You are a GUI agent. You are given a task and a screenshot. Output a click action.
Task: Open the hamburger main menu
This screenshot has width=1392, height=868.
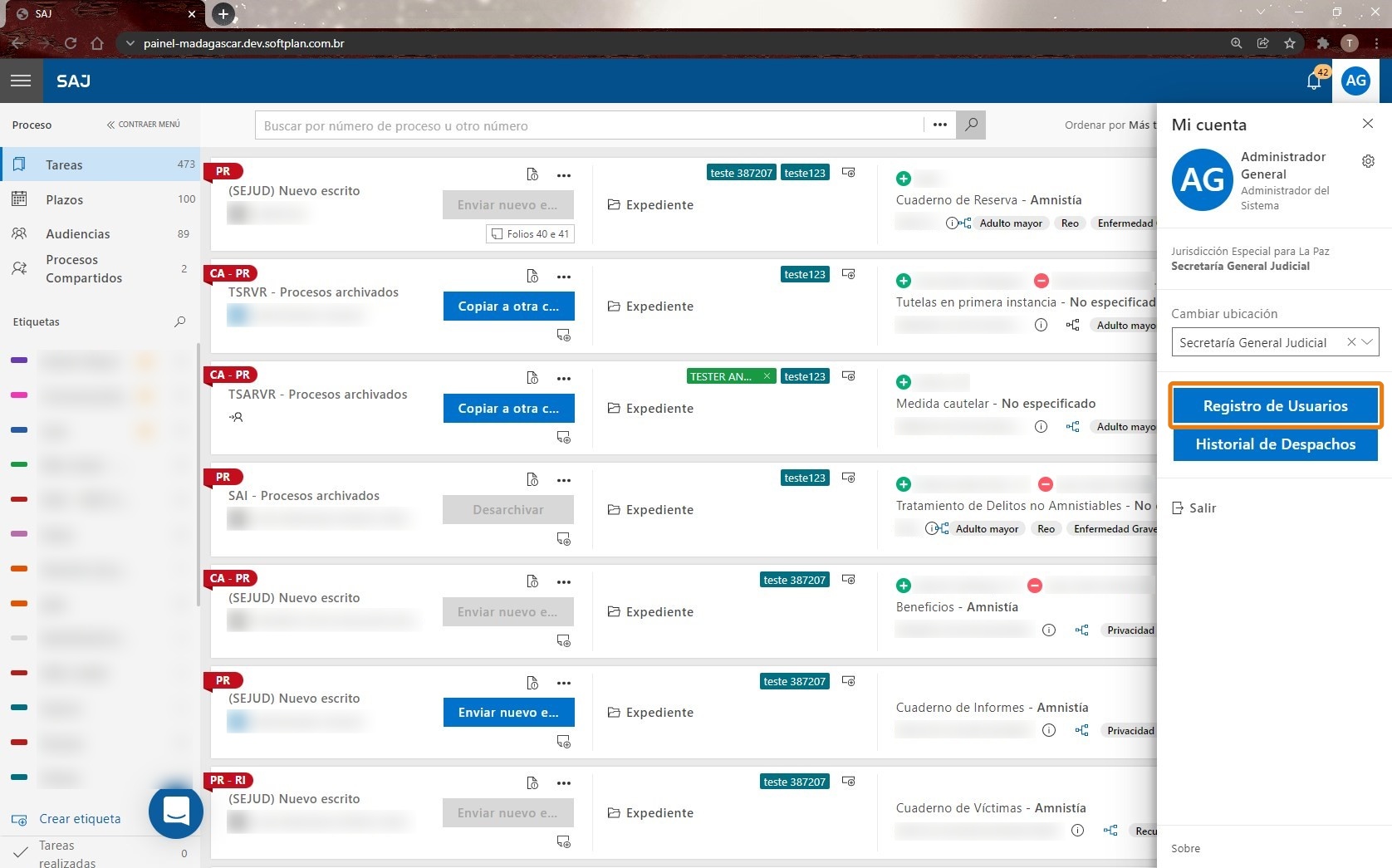tap(21, 81)
